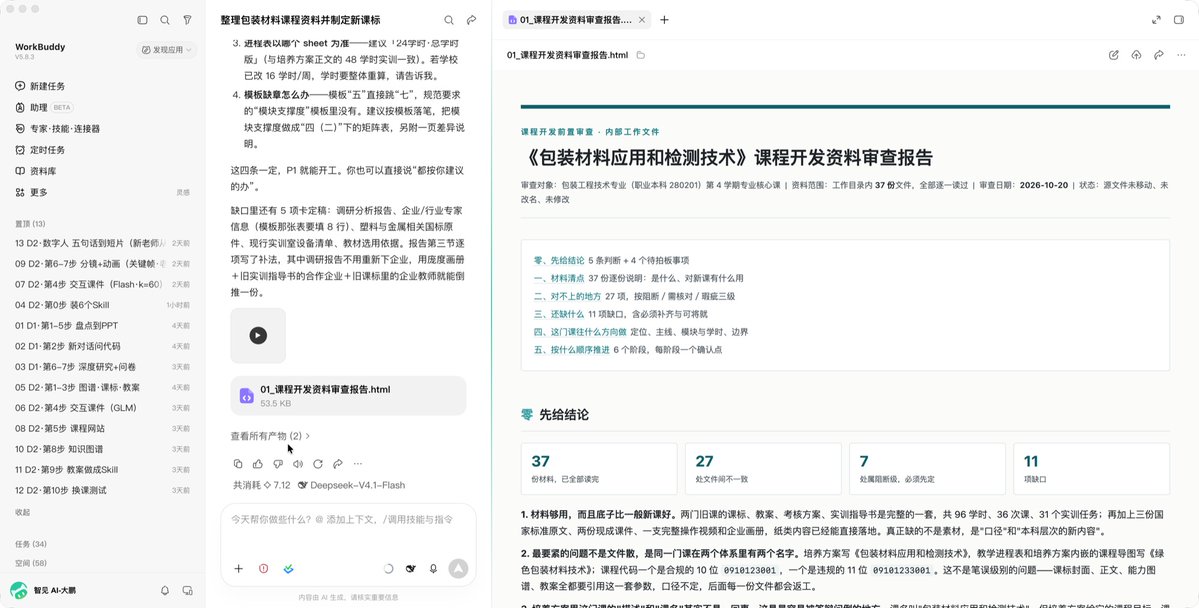Open task 10 D2·第8步 知识图谱
This screenshot has height=608, width=1199.
102,450
